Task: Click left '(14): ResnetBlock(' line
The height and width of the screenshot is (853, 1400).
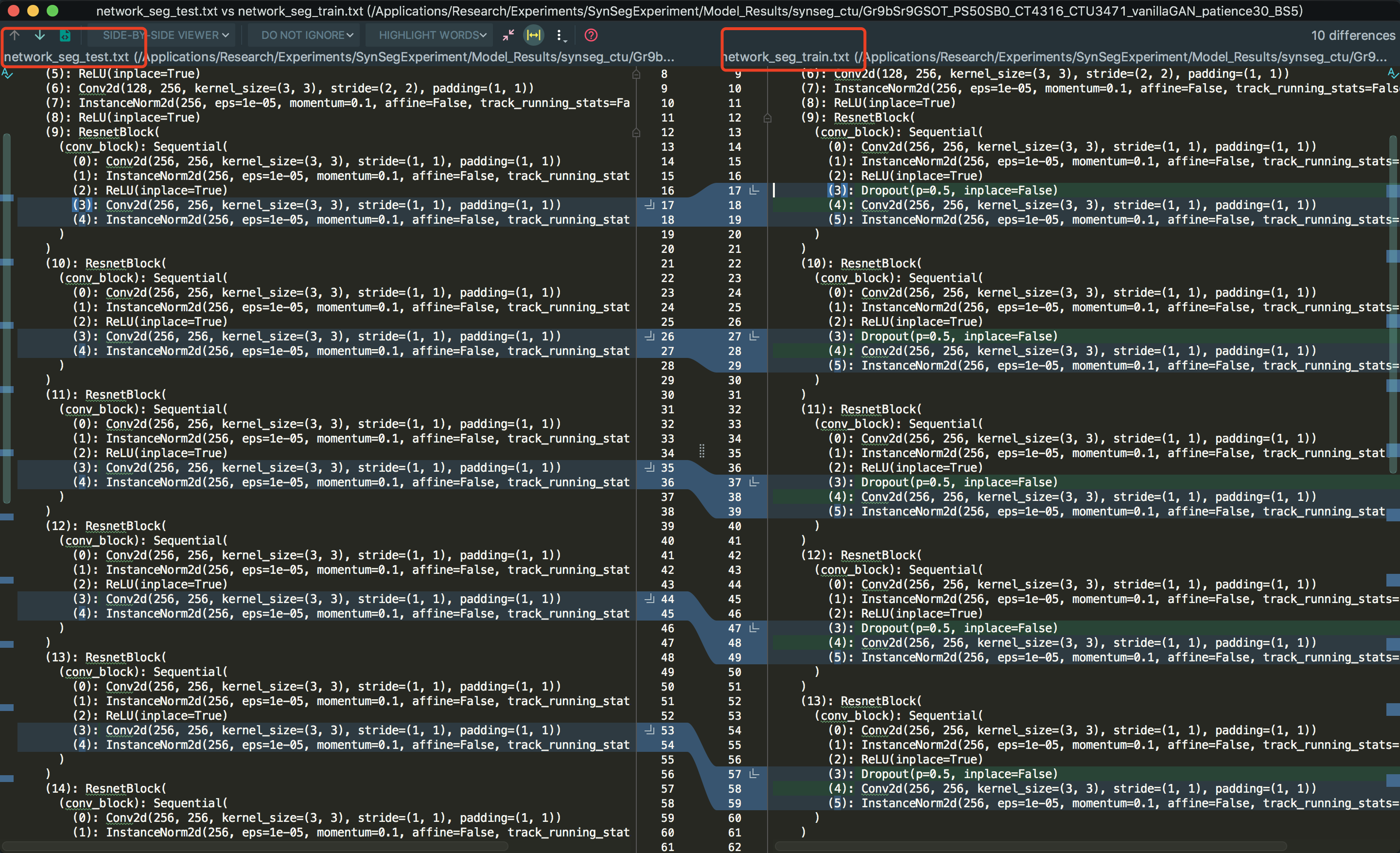Action: tap(105, 788)
